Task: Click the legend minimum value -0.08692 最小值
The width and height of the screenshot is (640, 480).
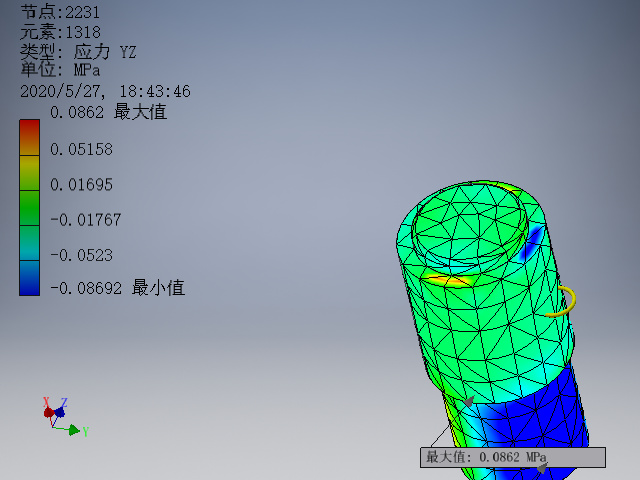Action: tap(118, 288)
